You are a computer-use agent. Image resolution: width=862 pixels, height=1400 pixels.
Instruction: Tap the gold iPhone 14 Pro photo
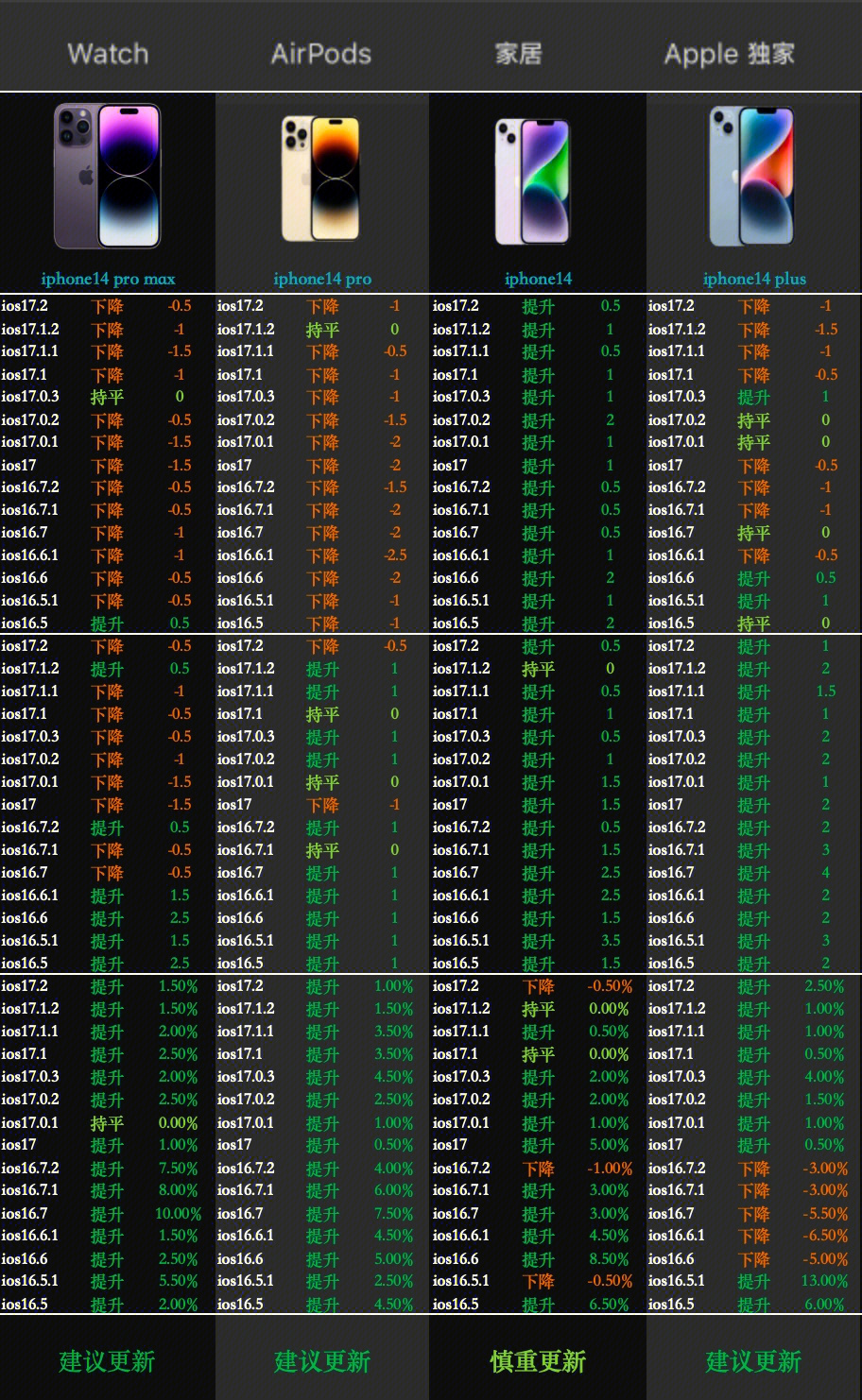[x=321, y=178]
